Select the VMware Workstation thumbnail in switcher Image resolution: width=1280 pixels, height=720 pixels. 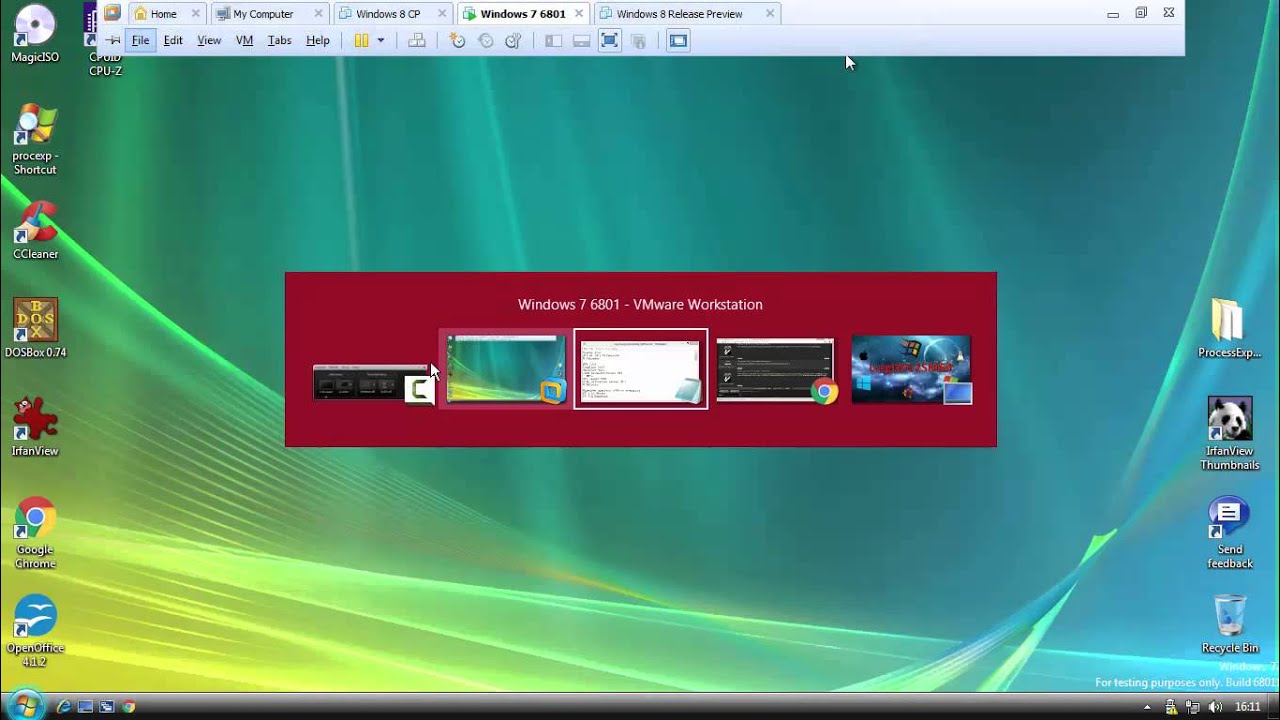[x=506, y=369]
